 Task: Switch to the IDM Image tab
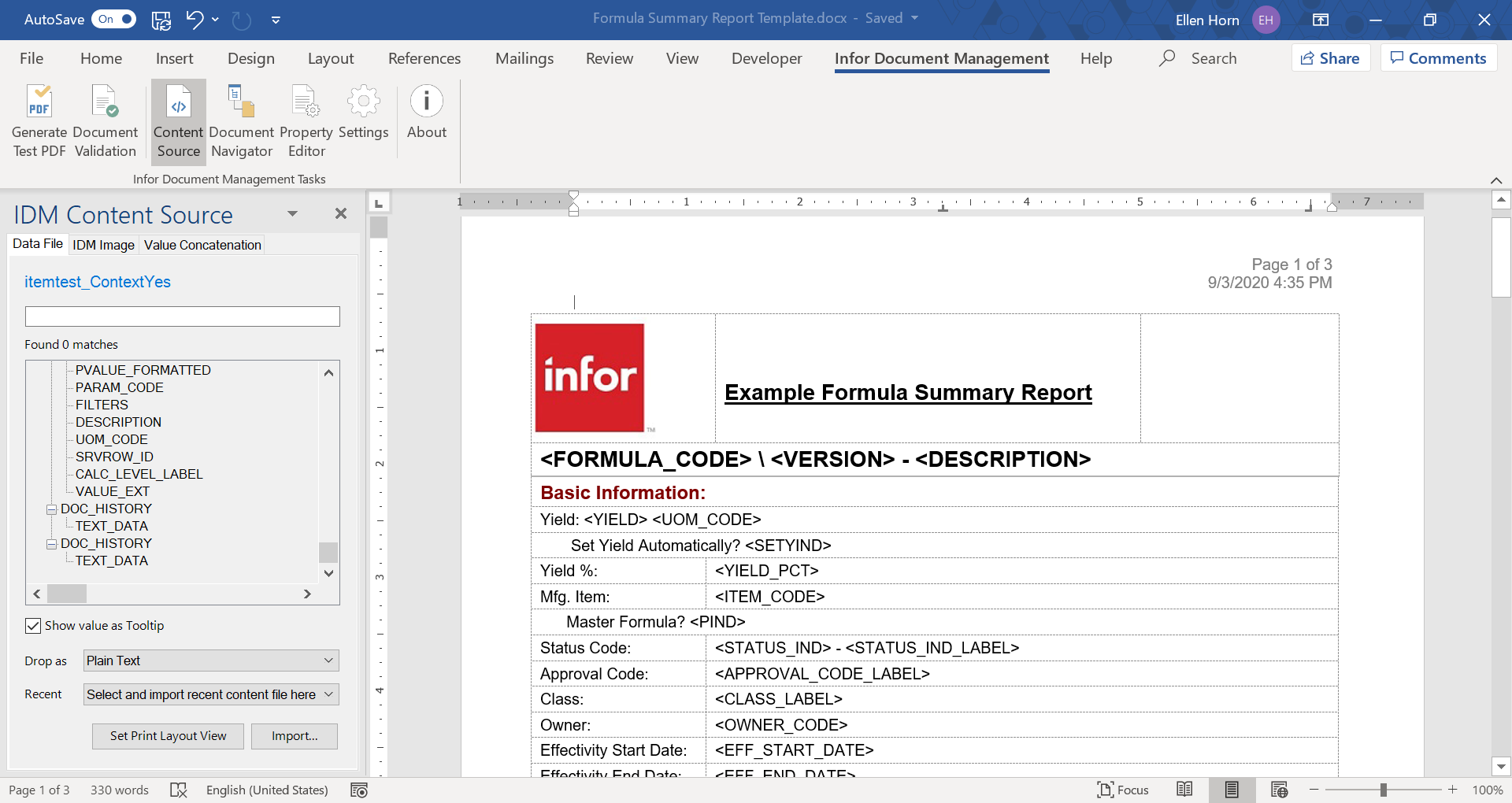tap(102, 245)
